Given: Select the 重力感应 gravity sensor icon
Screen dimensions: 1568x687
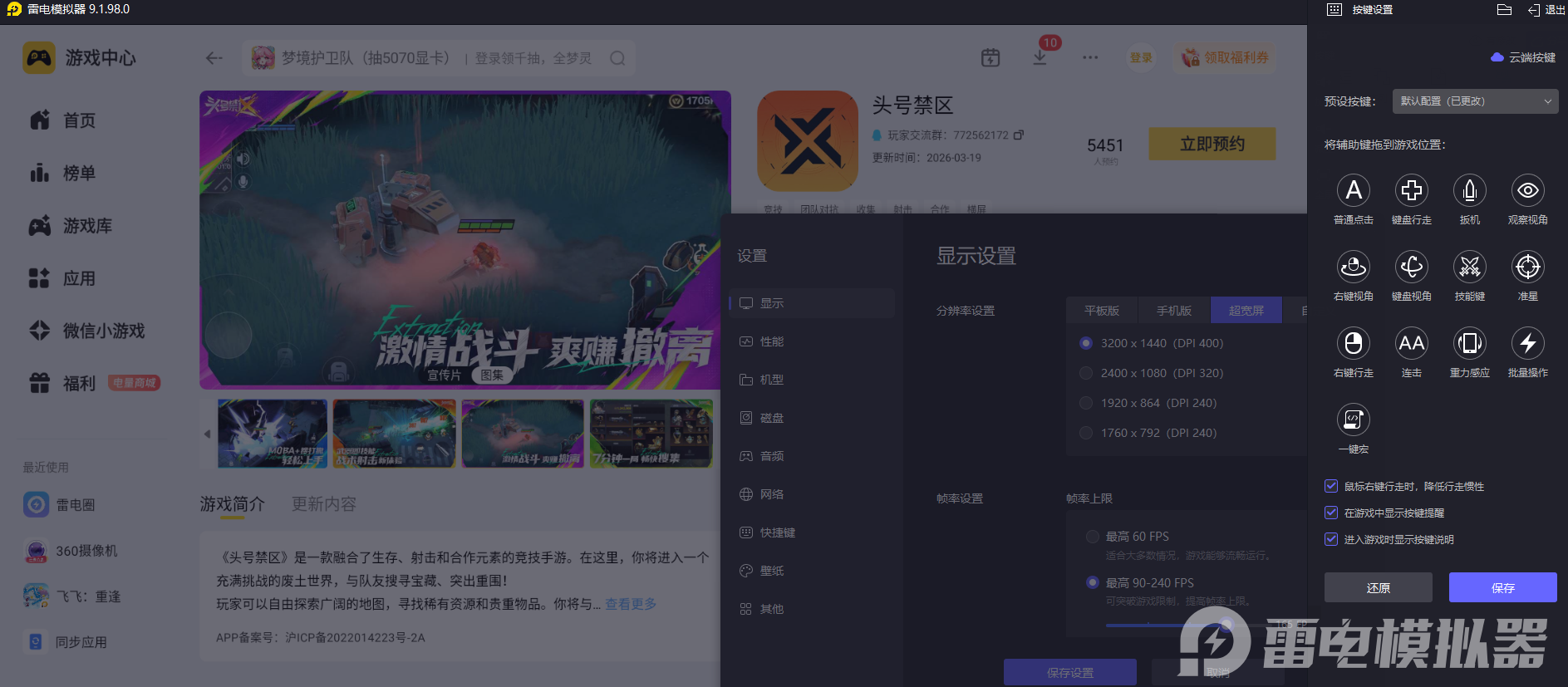Looking at the screenshot, I should [1469, 343].
